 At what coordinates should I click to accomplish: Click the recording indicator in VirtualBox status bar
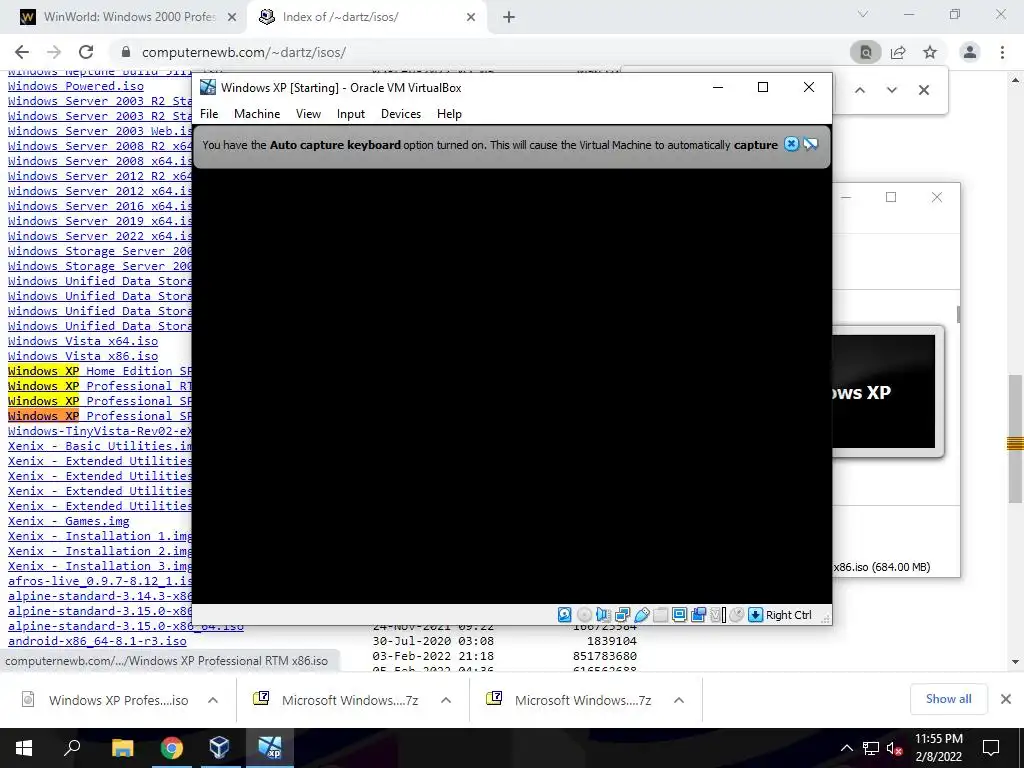coord(698,615)
